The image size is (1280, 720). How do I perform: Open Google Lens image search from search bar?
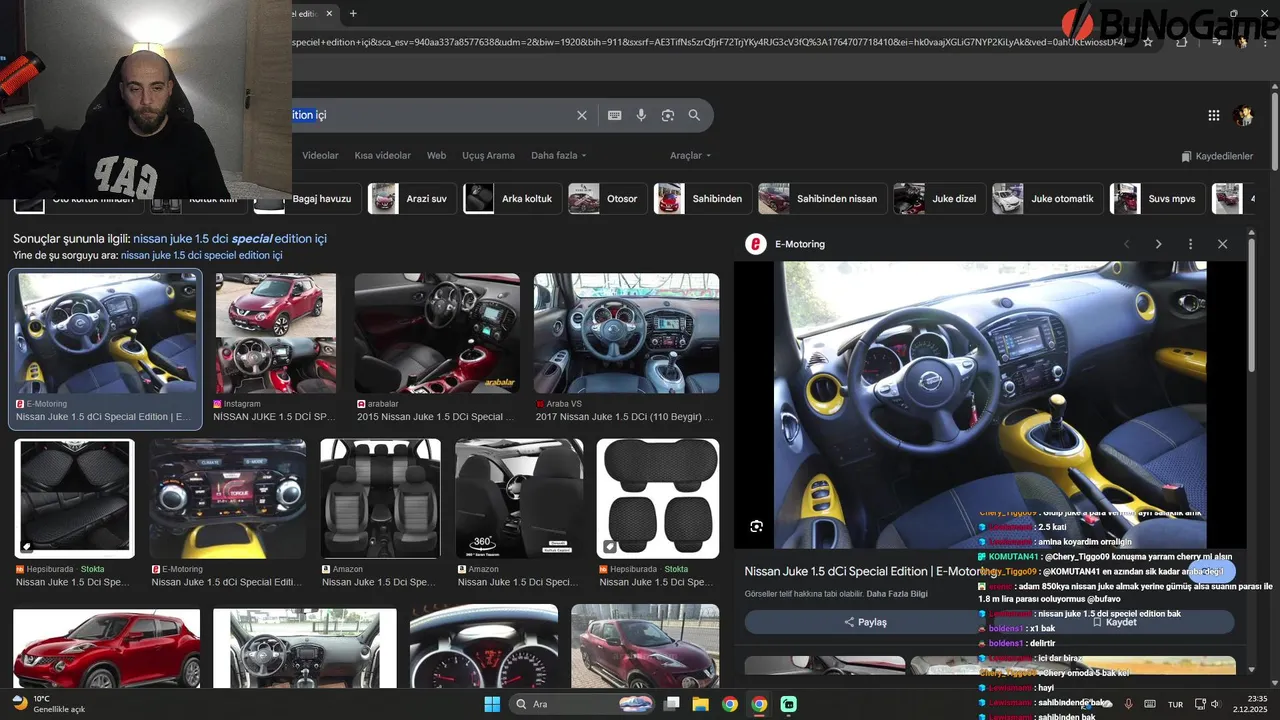(668, 115)
